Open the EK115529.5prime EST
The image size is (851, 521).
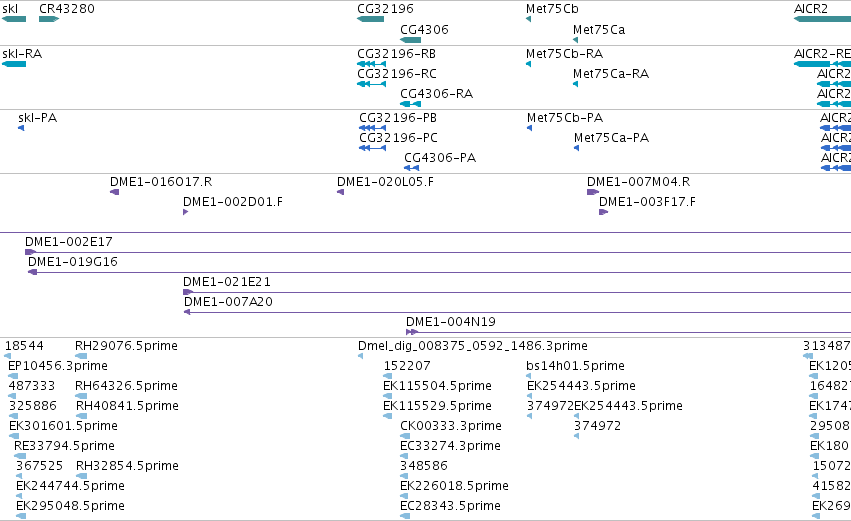[388, 416]
